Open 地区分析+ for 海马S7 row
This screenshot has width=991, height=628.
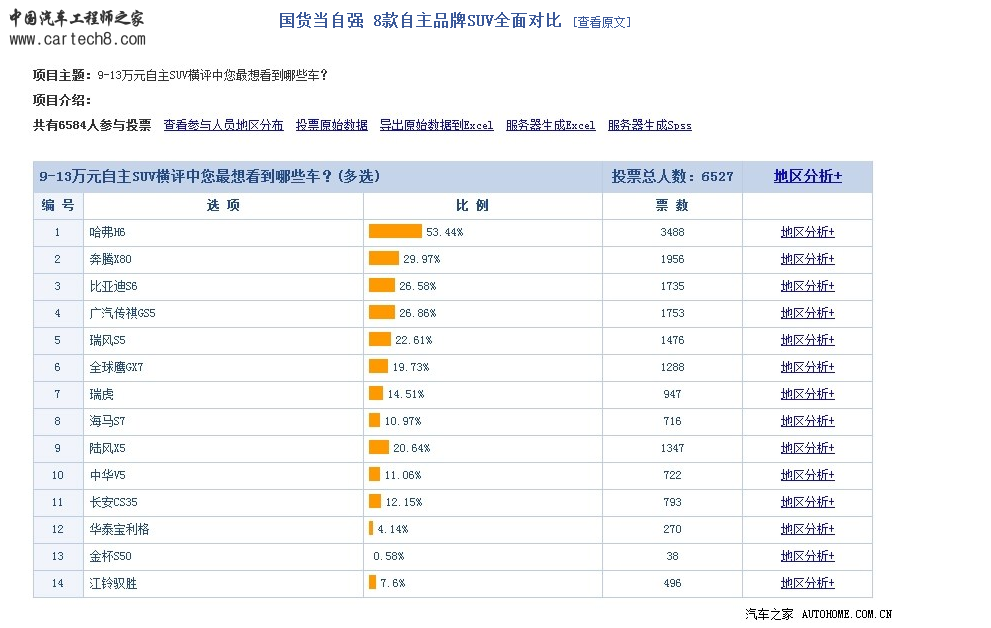(x=808, y=421)
